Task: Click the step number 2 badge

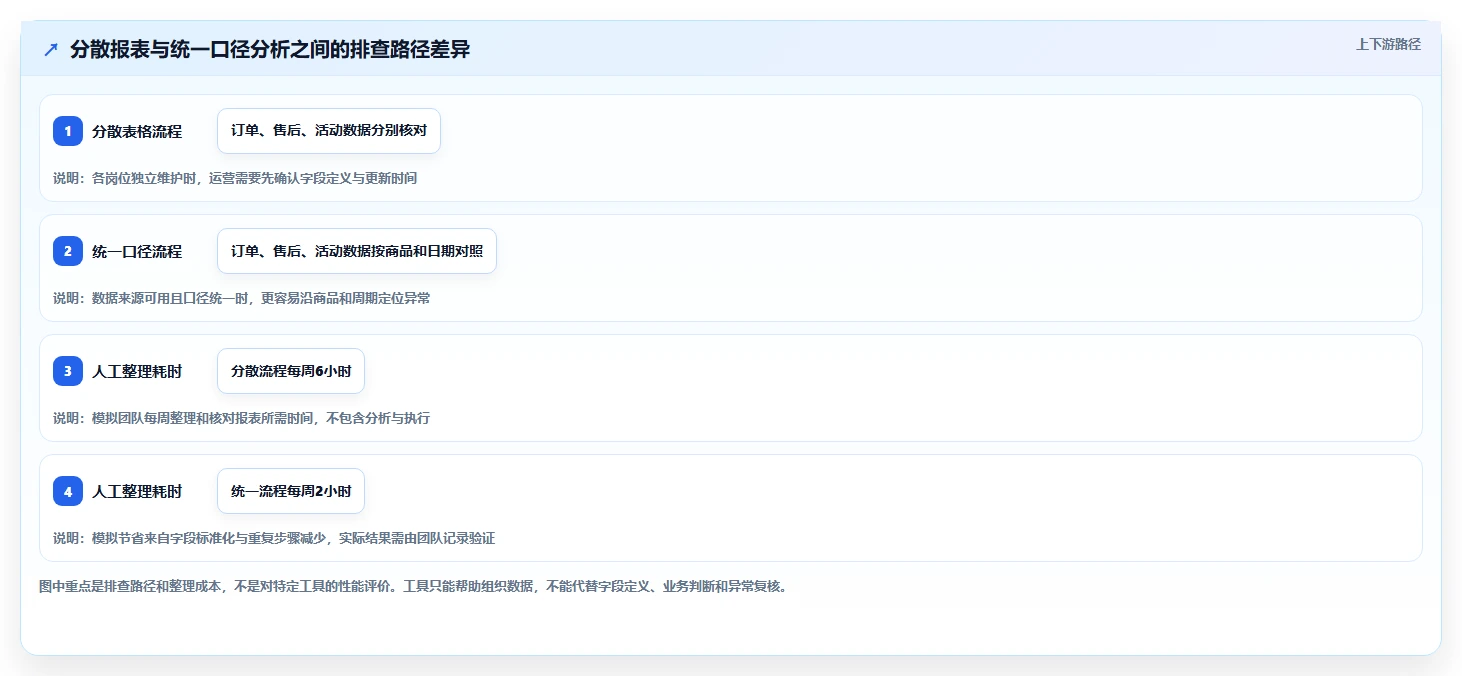Action: coord(68,251)
